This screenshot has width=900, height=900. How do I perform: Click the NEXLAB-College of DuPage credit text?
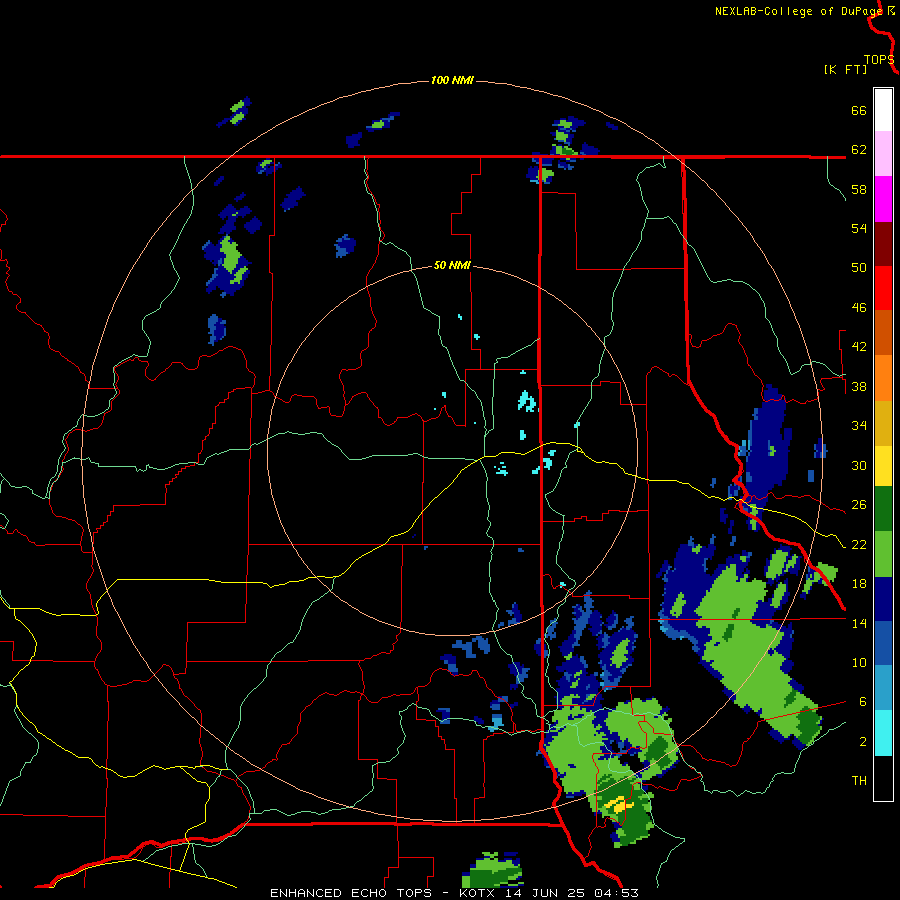pyautogui.click(x=798, y=11)
